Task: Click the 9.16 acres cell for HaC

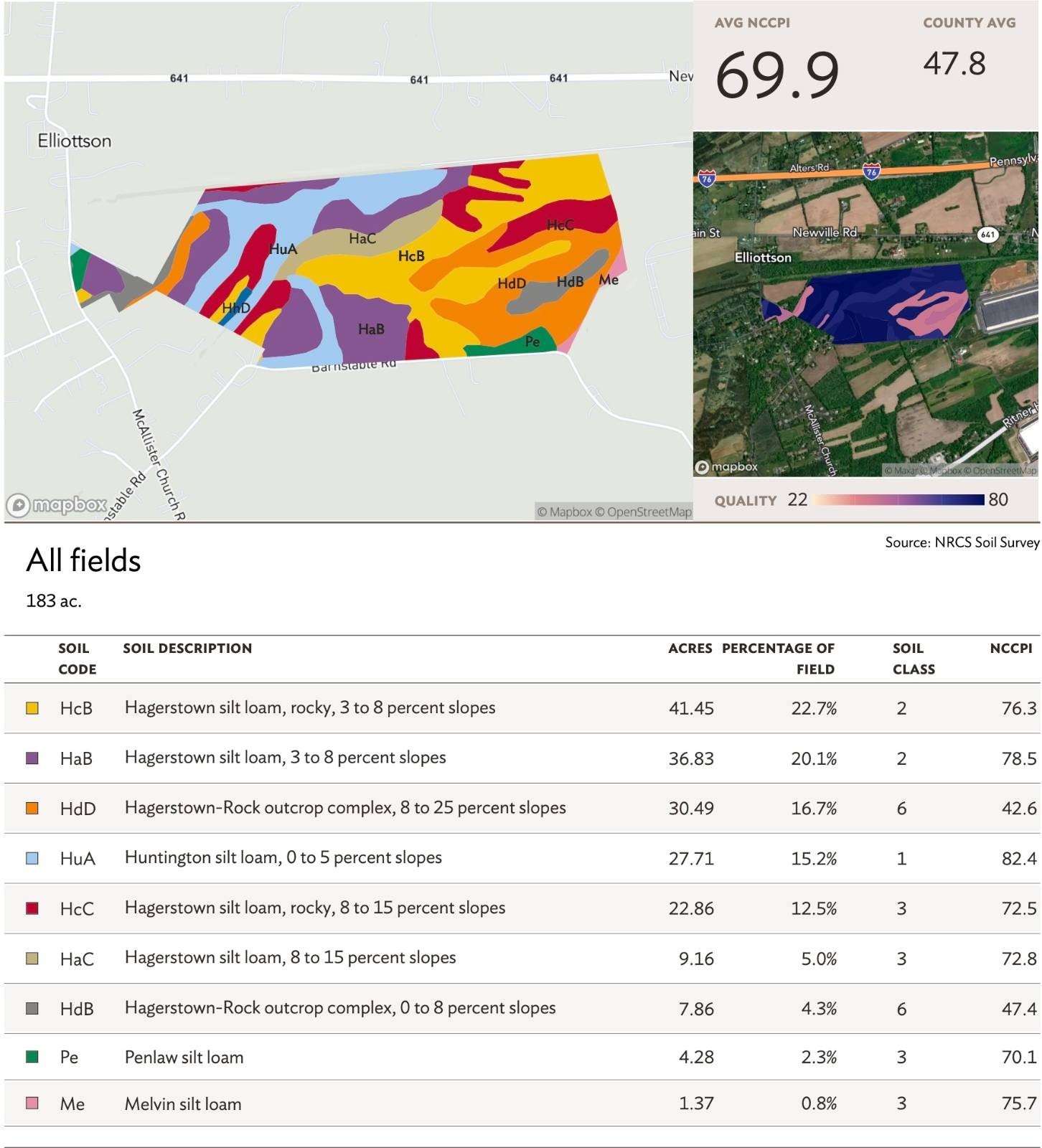Action: point(696,959)
